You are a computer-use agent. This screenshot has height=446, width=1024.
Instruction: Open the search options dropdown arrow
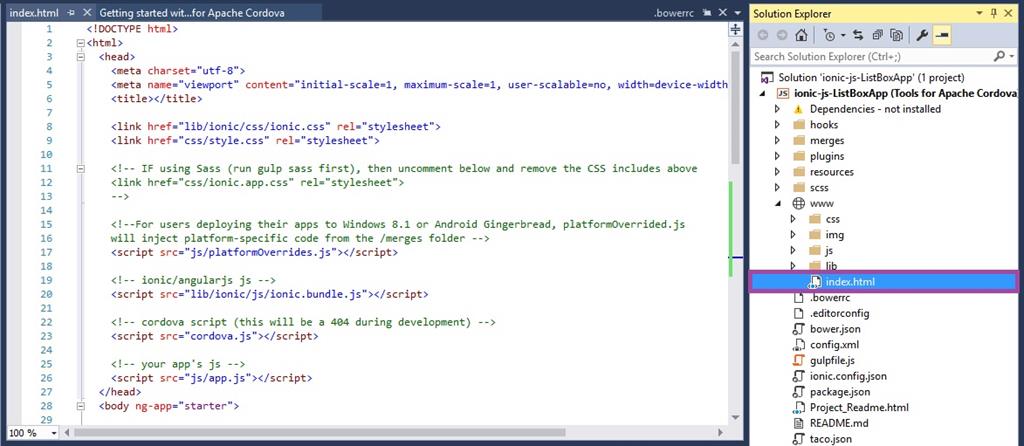coord(1012,57)
